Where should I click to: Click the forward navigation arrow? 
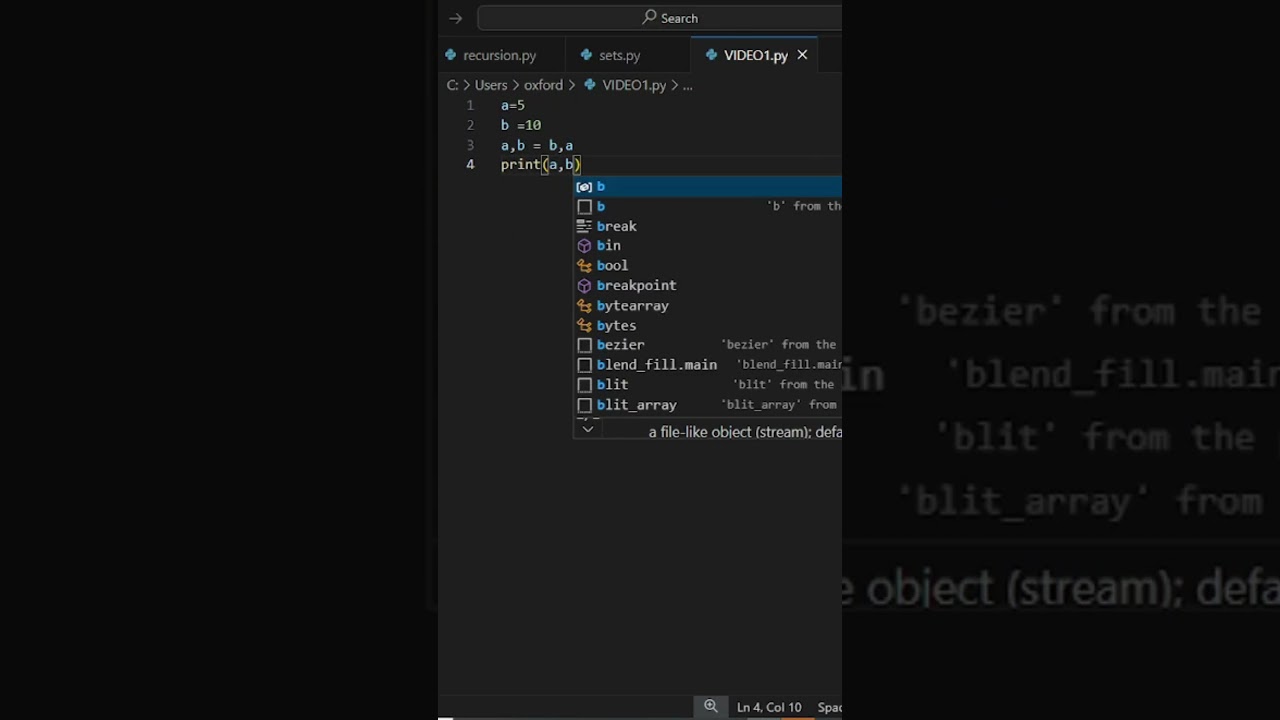point(456,18)
